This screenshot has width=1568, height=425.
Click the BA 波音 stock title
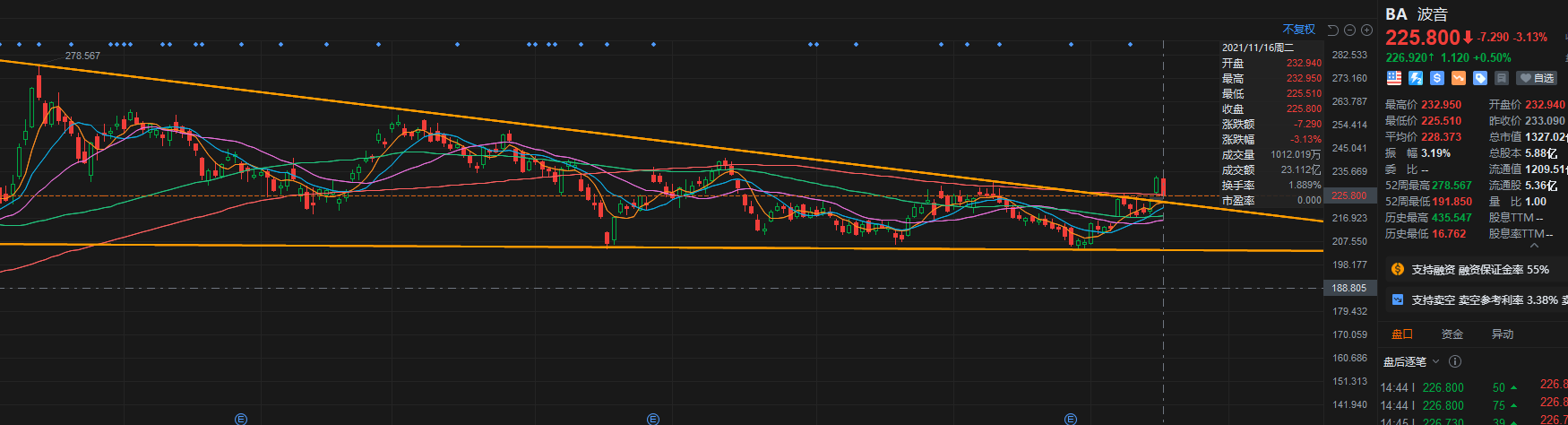tap(1417, 13)
